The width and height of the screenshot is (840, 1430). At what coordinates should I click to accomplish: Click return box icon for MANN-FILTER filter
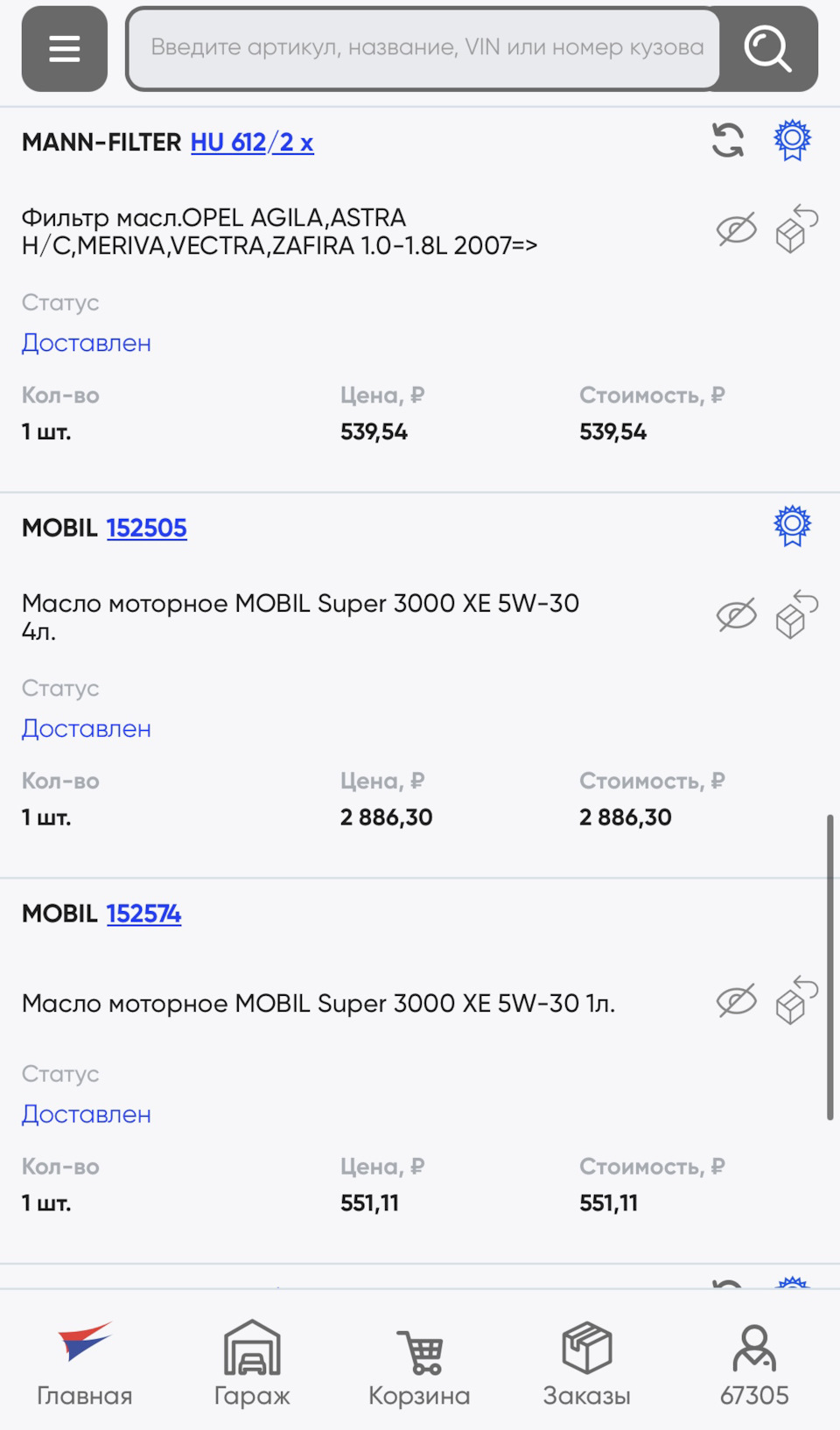coord(794,230)
